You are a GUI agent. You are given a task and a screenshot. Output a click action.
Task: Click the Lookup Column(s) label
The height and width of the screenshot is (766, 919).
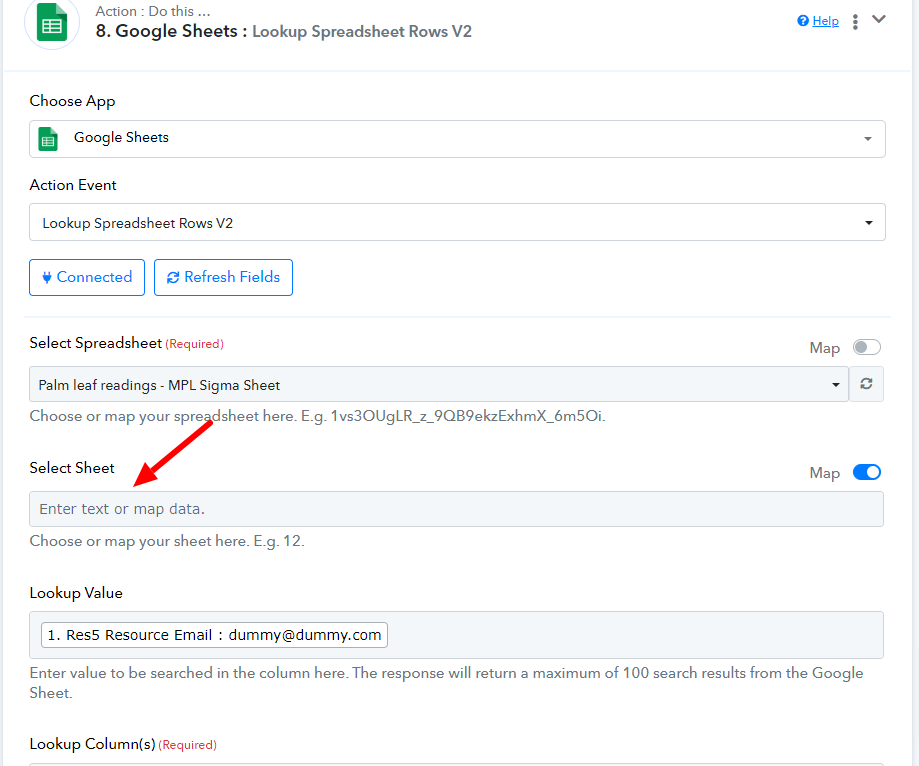point(93,744)
